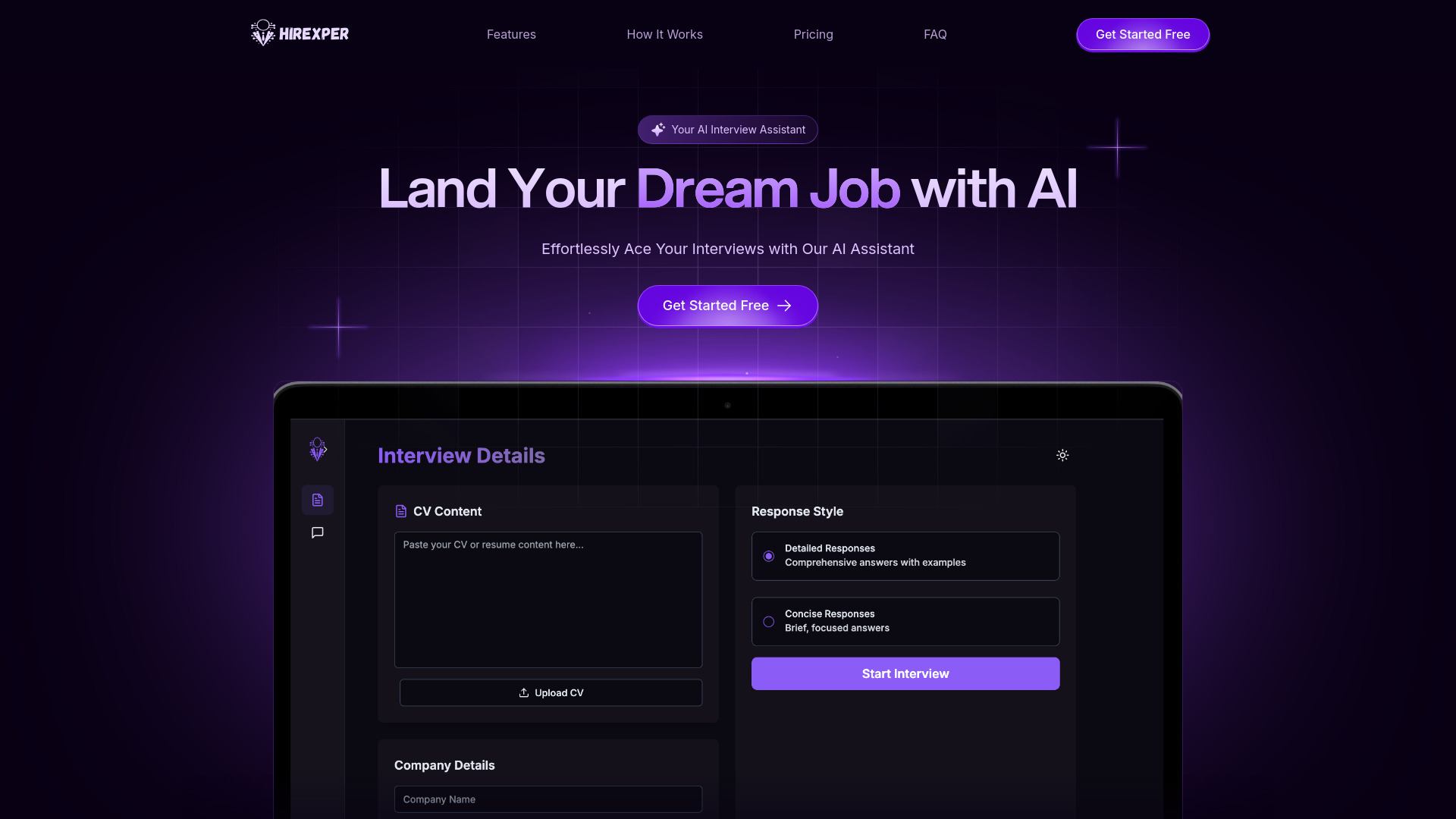Click the HireXper logo icon
Viewport: 1456px width, 819px height.
coord(263,32)
